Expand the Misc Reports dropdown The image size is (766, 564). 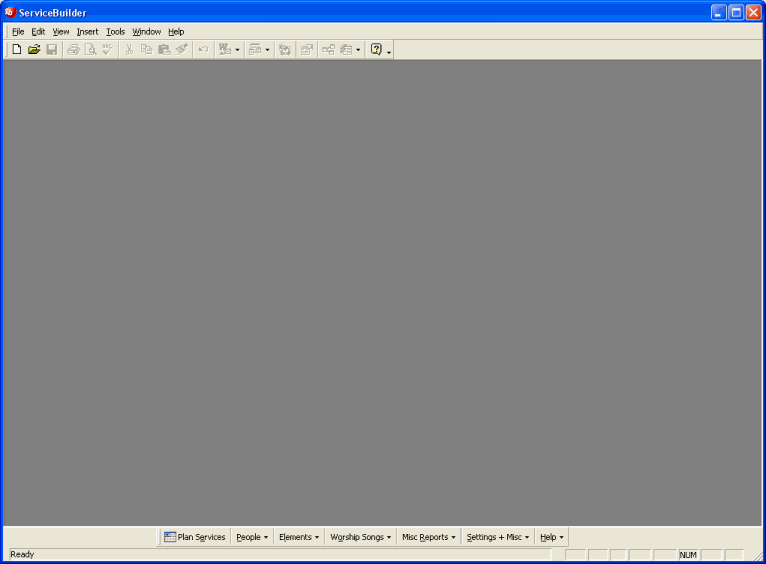click(428, 537)
